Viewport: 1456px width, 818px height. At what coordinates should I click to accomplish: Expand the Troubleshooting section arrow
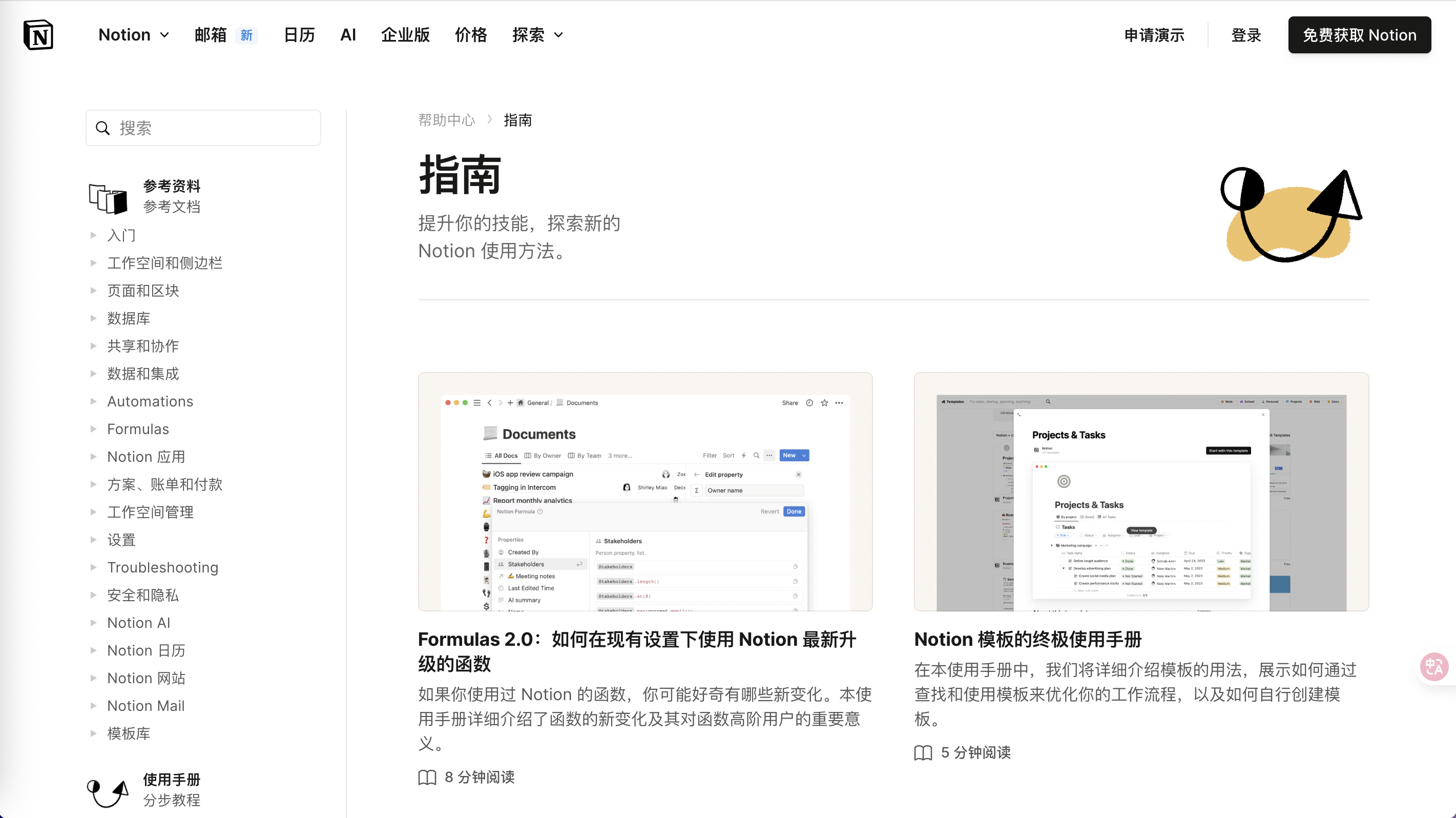[x=94, y=567]
